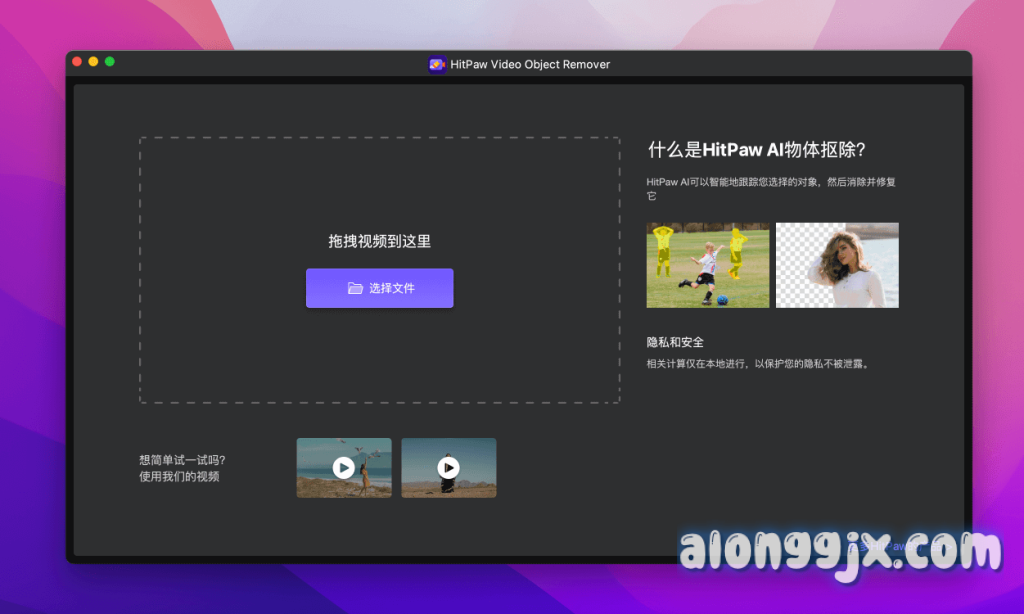Play the beach seagull sample video
The width and height of the screenshot is (1024, 614).
coord(343,467)
